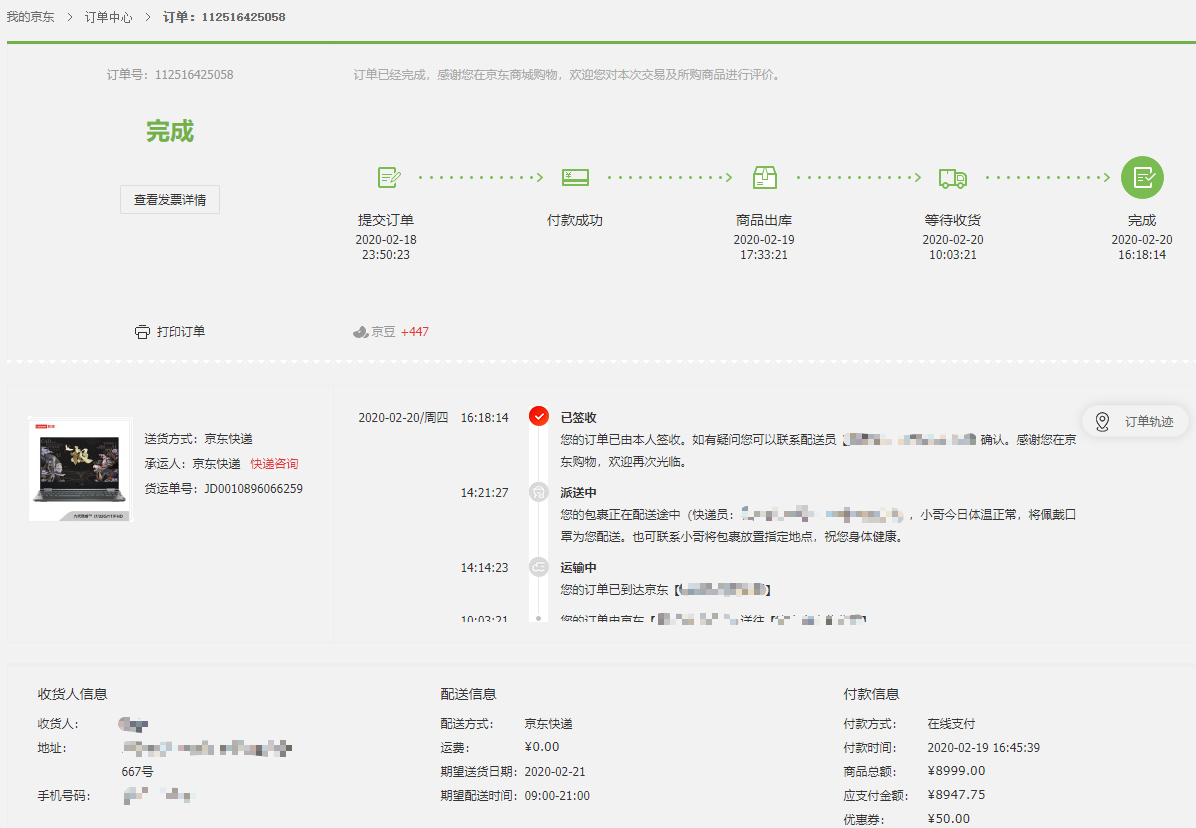Select the shipping fee ¥0.00

coord(542,747)
